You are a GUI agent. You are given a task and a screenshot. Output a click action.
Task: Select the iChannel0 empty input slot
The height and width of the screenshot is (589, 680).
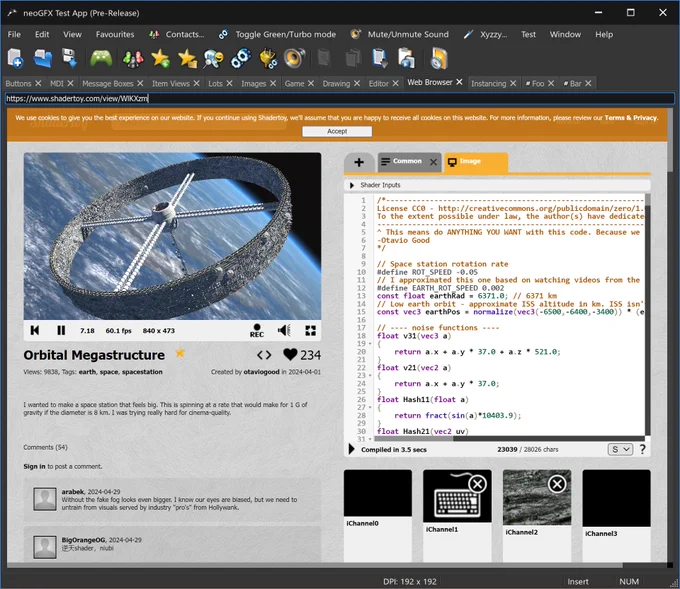(x=378, y=493)
